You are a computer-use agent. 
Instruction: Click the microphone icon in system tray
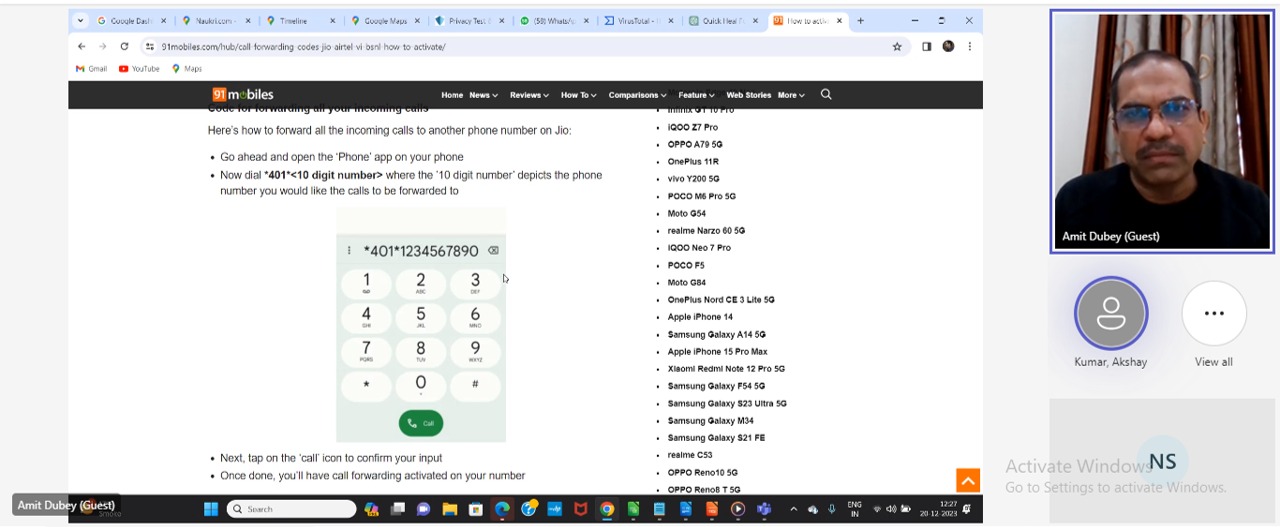(831, 509)
